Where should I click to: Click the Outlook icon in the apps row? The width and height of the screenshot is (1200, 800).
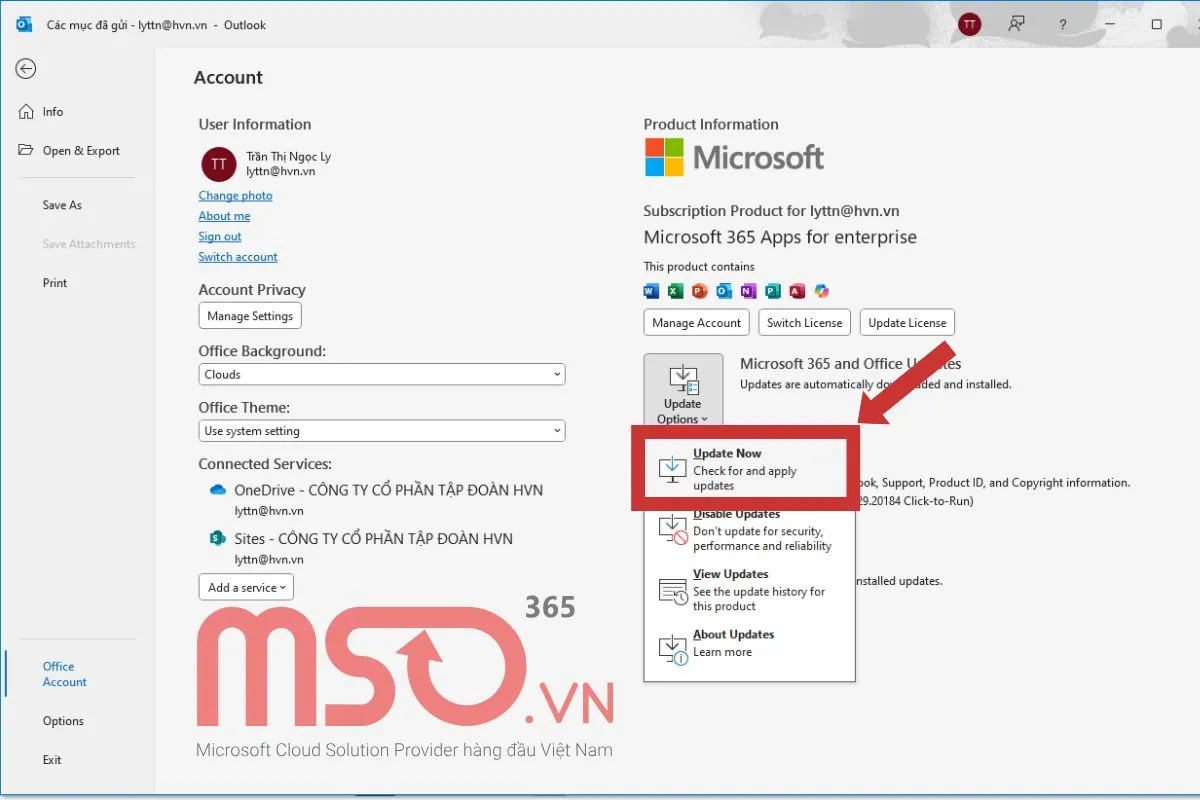tap(723, 290)
